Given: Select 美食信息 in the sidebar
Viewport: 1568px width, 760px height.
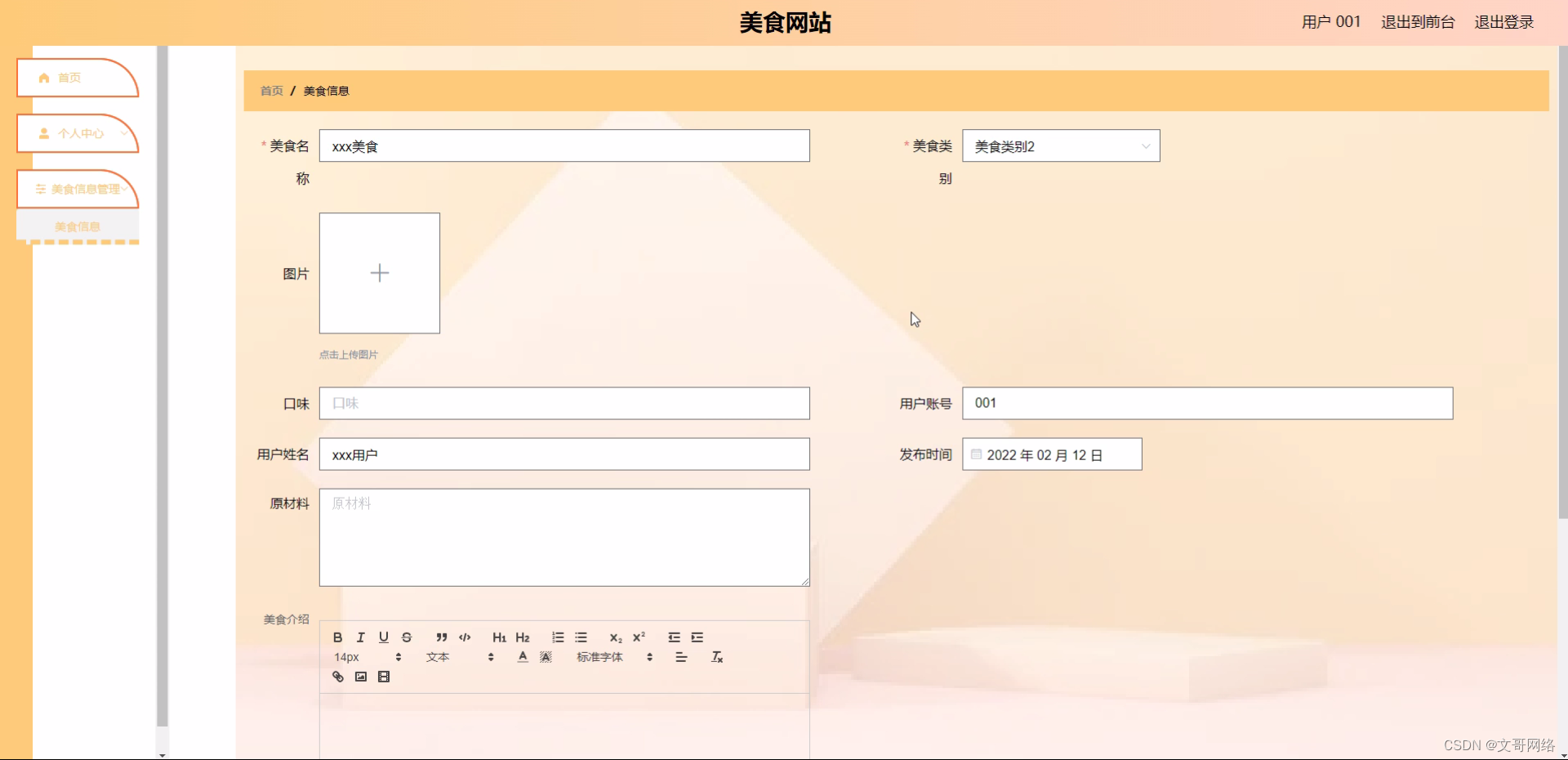Looking at the screenshot, I should pyautogui.click(x=78, y=226).
